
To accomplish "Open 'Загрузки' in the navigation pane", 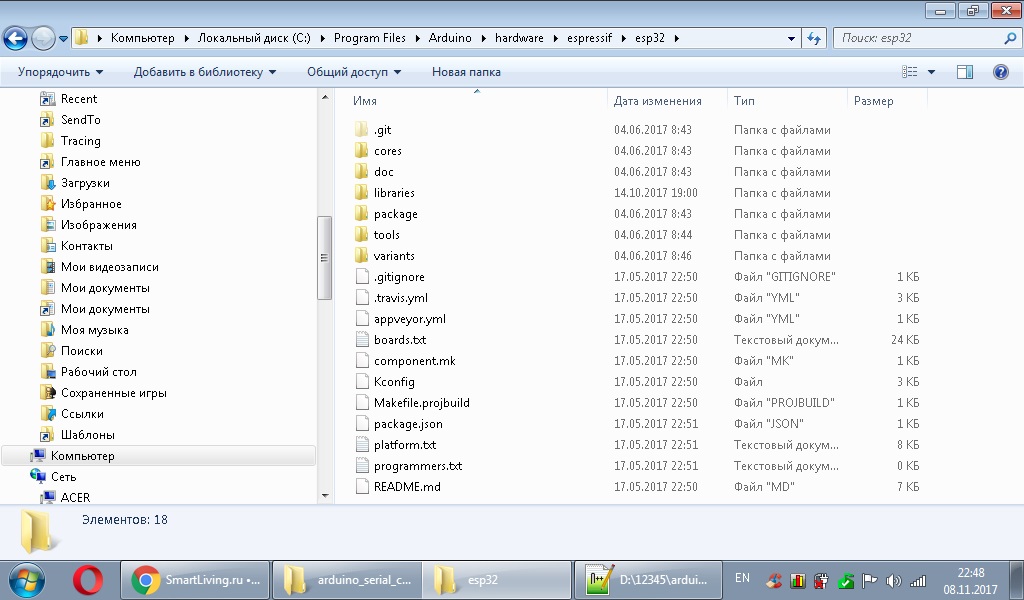I will [85, 183].
